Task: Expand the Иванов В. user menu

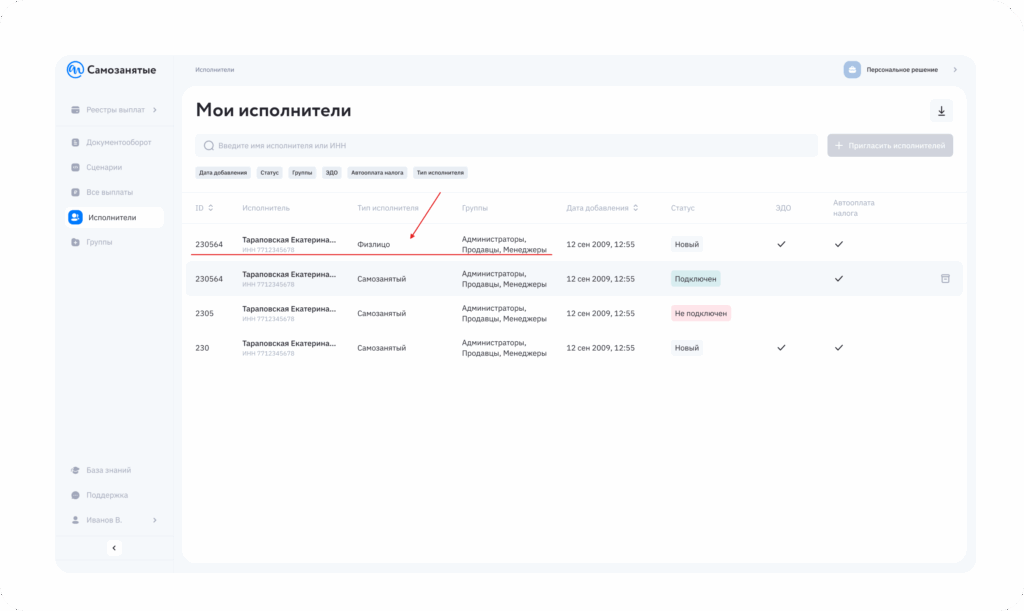Action: pos(154,520)
